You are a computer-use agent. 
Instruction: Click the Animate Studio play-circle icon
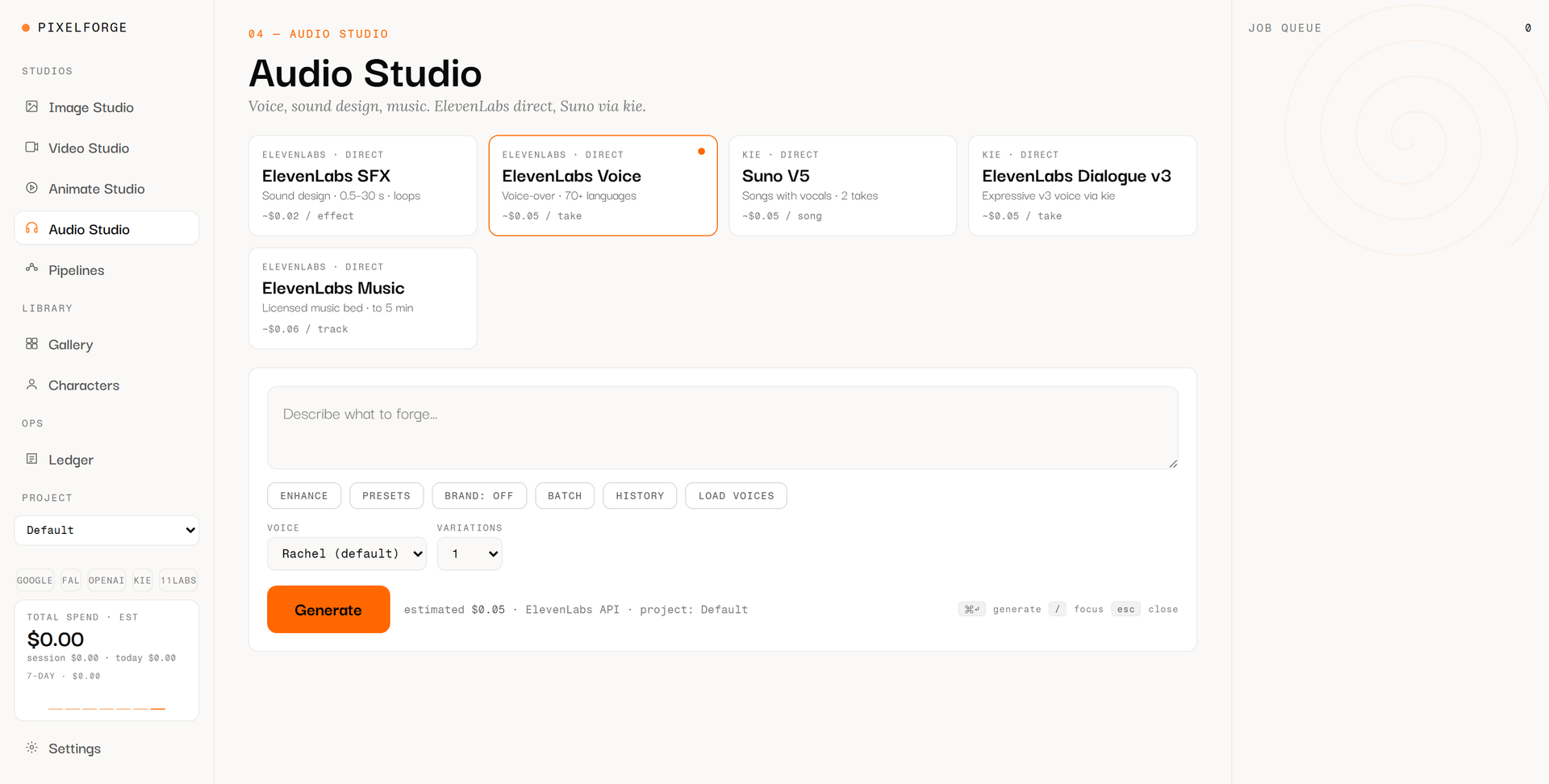[x=31, y=188]
